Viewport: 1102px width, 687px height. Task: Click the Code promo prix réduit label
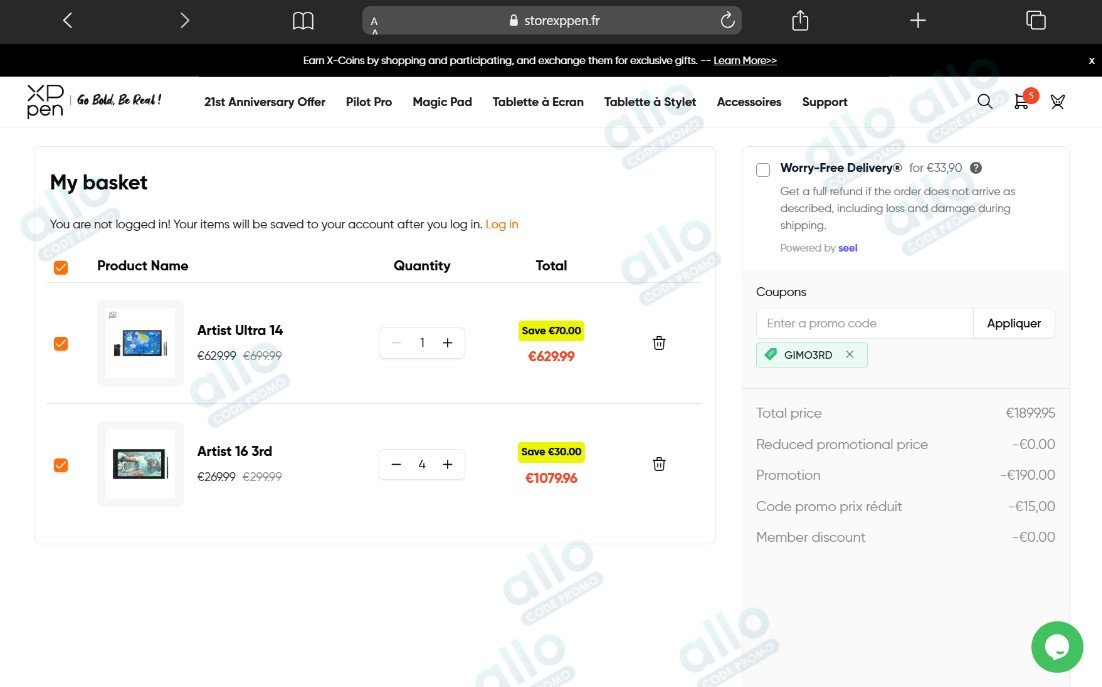(x=829, y=506)
